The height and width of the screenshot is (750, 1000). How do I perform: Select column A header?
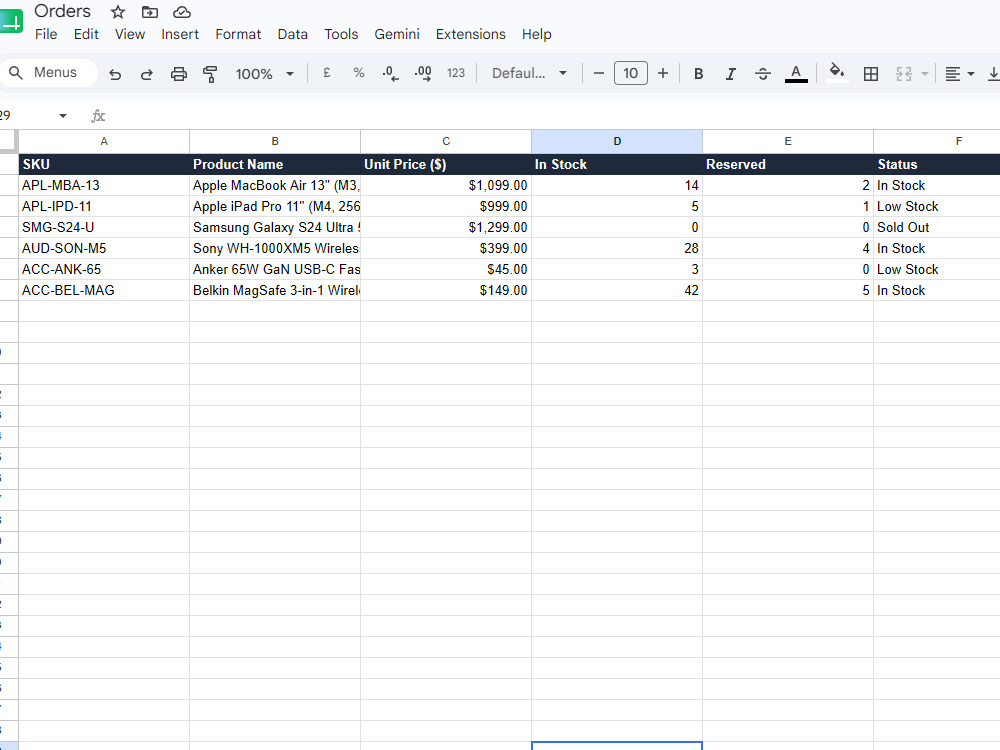tap(104, 142)
